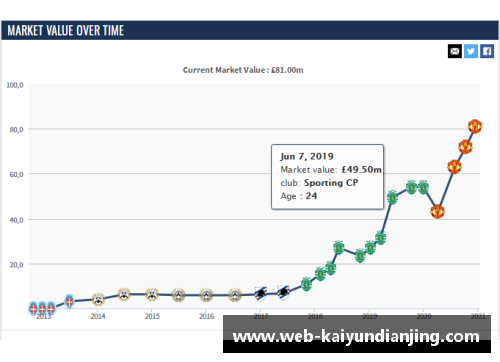
Task: Click the '2016' x-axis label
Action: click(x=207, y=316)
